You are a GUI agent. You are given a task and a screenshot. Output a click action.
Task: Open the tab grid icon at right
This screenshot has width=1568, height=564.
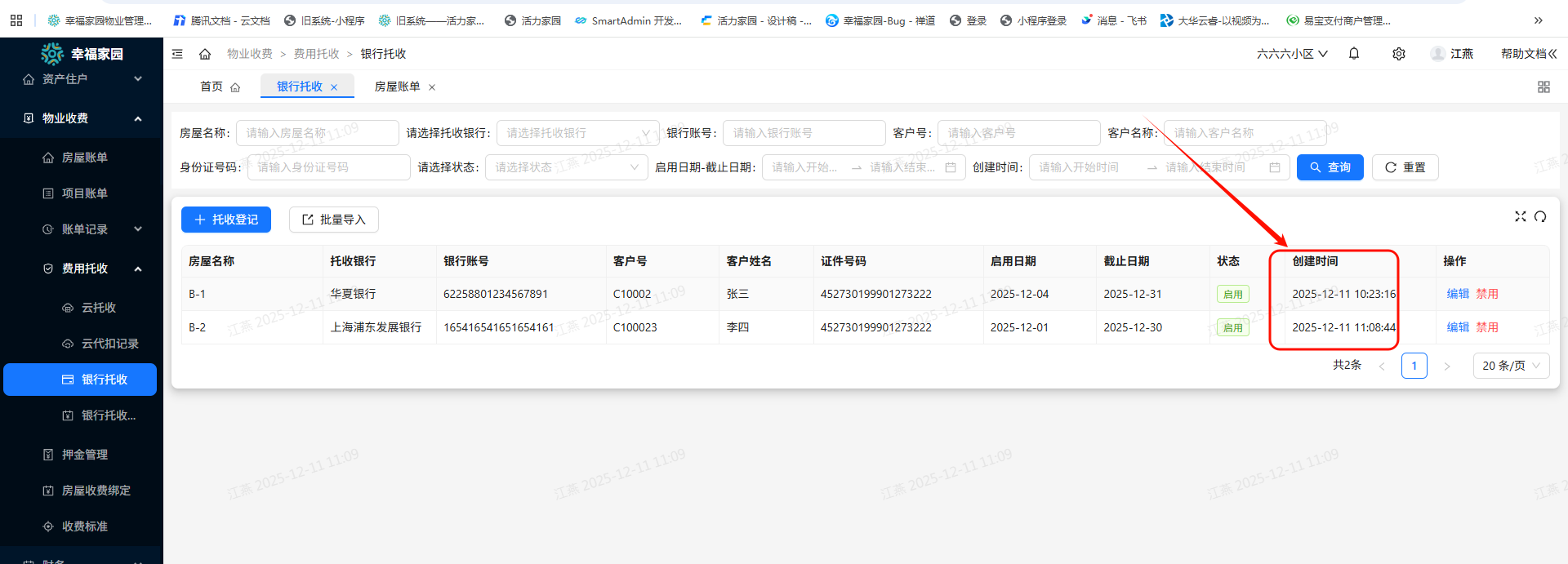click(x=1543, y=87)
